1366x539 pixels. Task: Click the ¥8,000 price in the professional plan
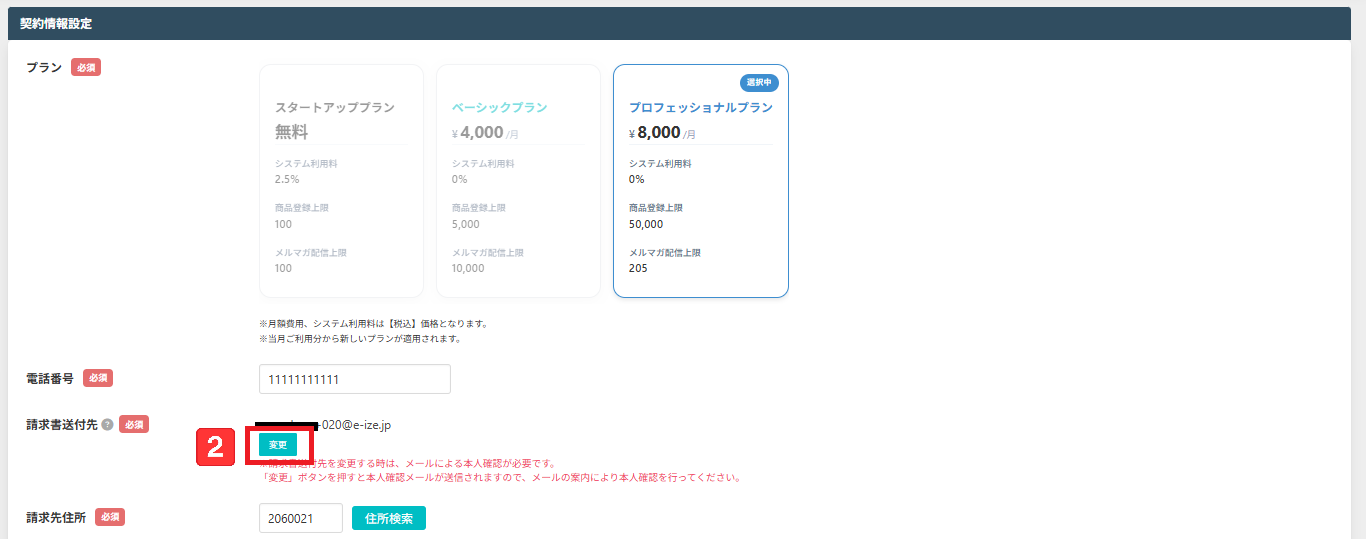point(658,132)
